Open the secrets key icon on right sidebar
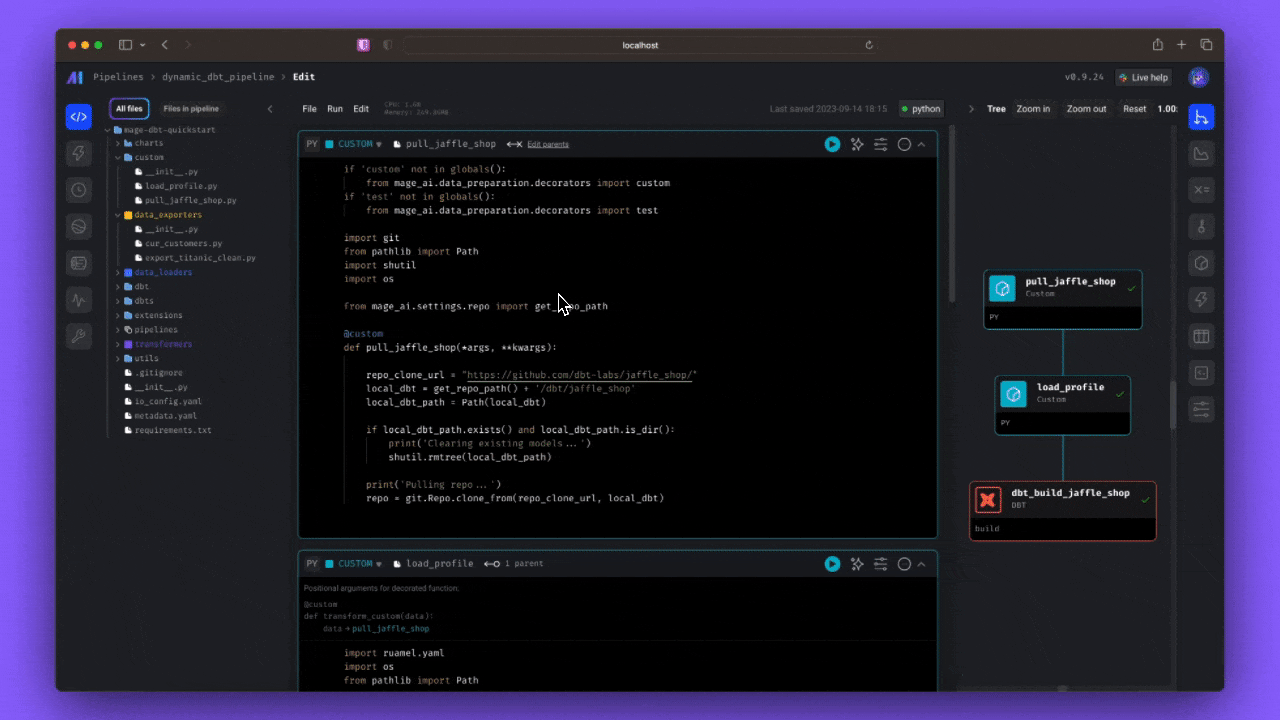 coord(1201,227)
